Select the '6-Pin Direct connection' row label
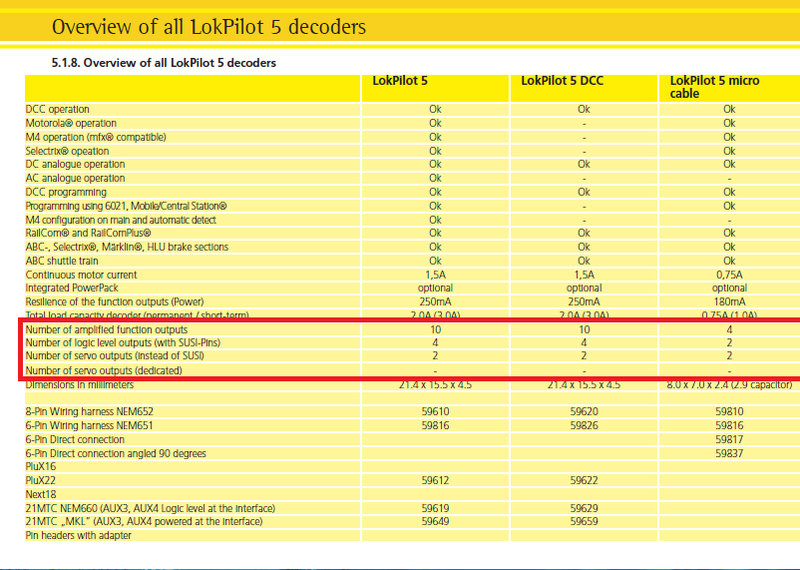The width and height of the screenshot is (800, 570). click(x=75, y=439)
